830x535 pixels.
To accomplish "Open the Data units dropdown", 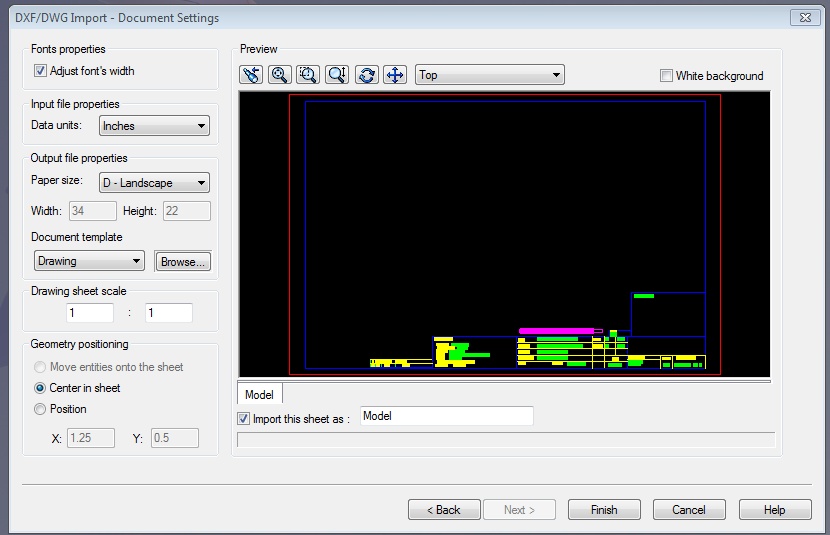I will pos(154,126).
